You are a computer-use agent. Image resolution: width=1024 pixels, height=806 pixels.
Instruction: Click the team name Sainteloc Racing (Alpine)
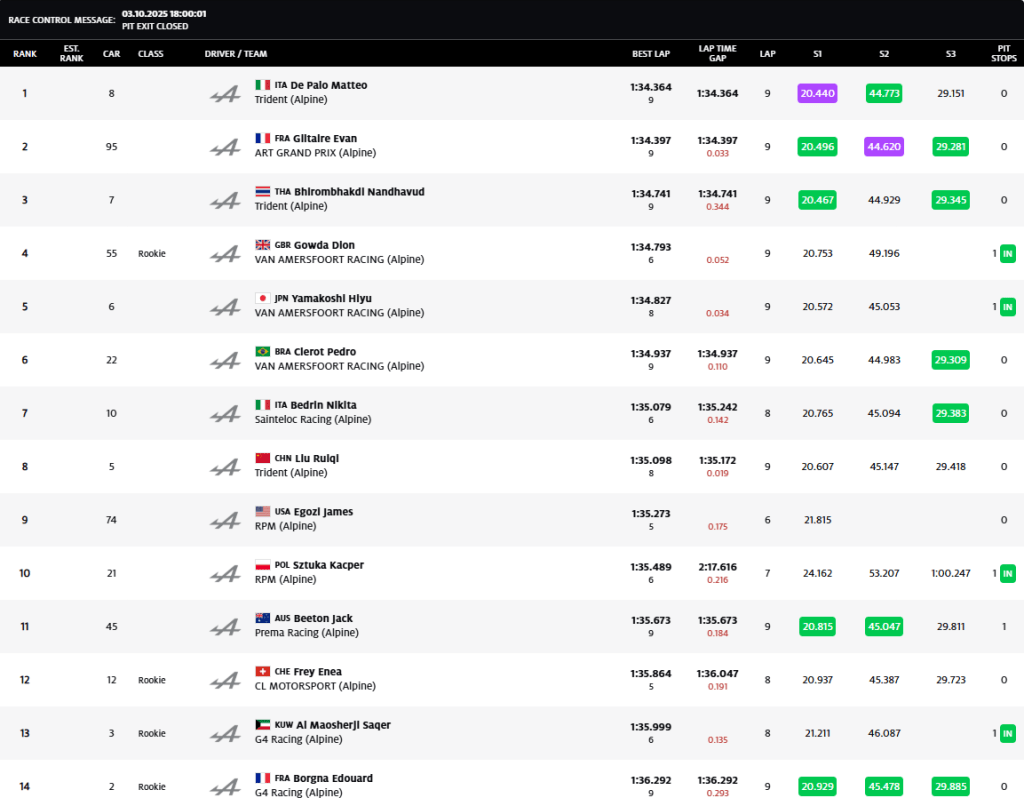[313, 419]
